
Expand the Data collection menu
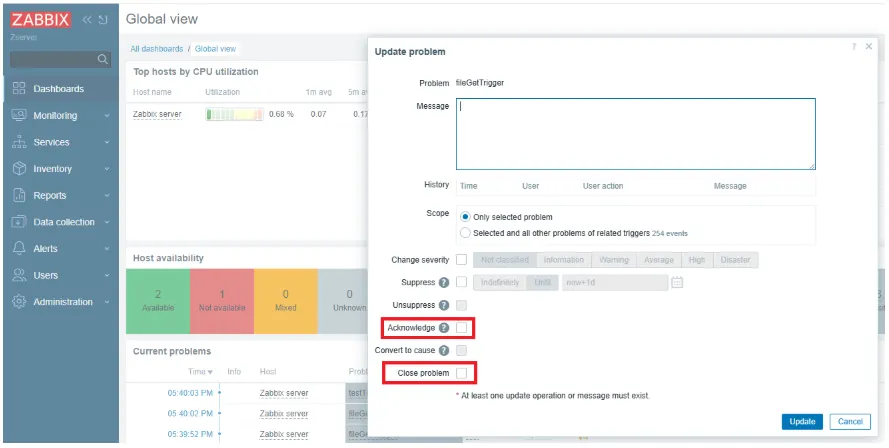61,222
